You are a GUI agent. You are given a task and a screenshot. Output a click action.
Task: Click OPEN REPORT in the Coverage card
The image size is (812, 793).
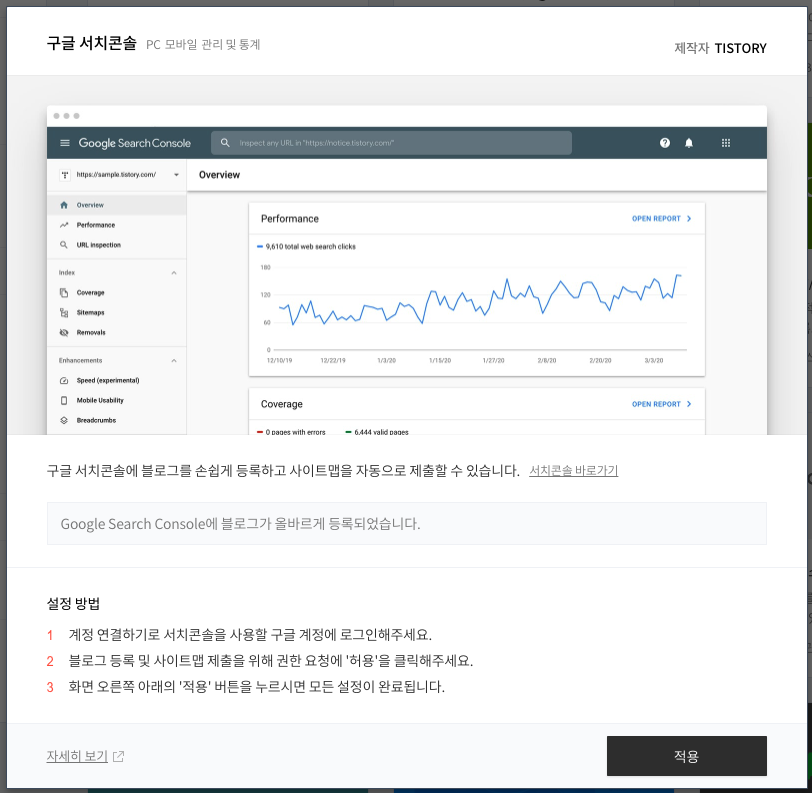tap(661, 404)
